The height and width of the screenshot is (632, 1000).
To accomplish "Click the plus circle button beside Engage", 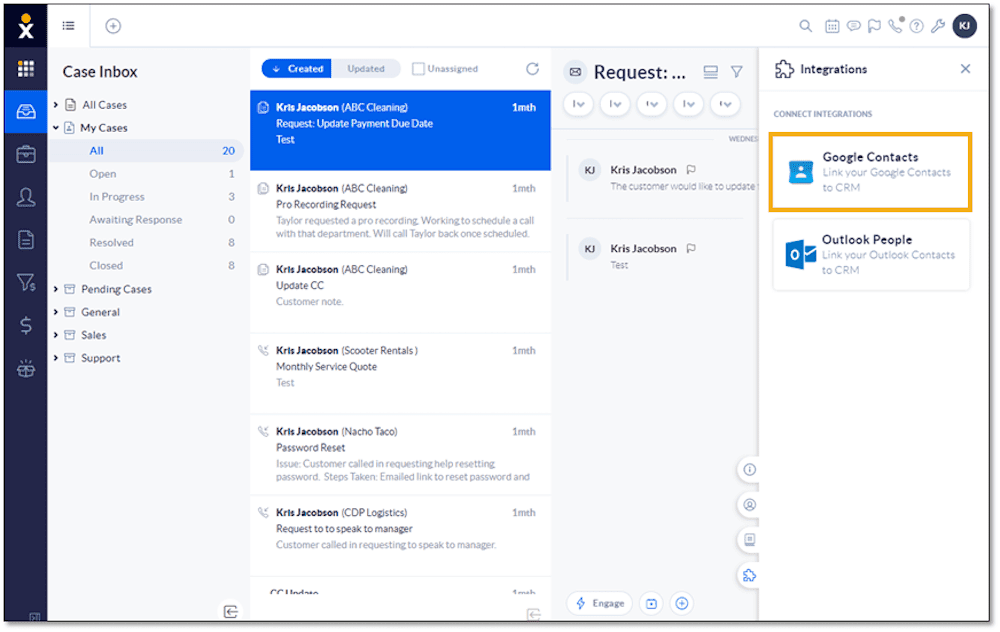I will [682, 603].
